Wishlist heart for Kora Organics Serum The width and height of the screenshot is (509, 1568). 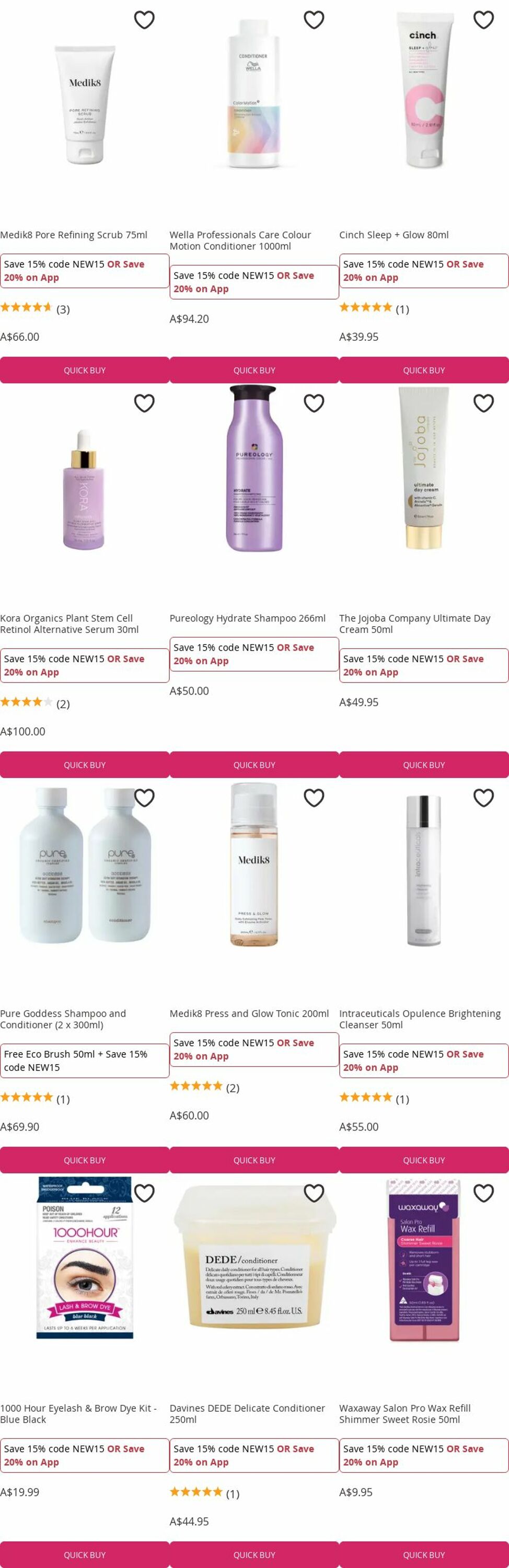coord(144,403)
